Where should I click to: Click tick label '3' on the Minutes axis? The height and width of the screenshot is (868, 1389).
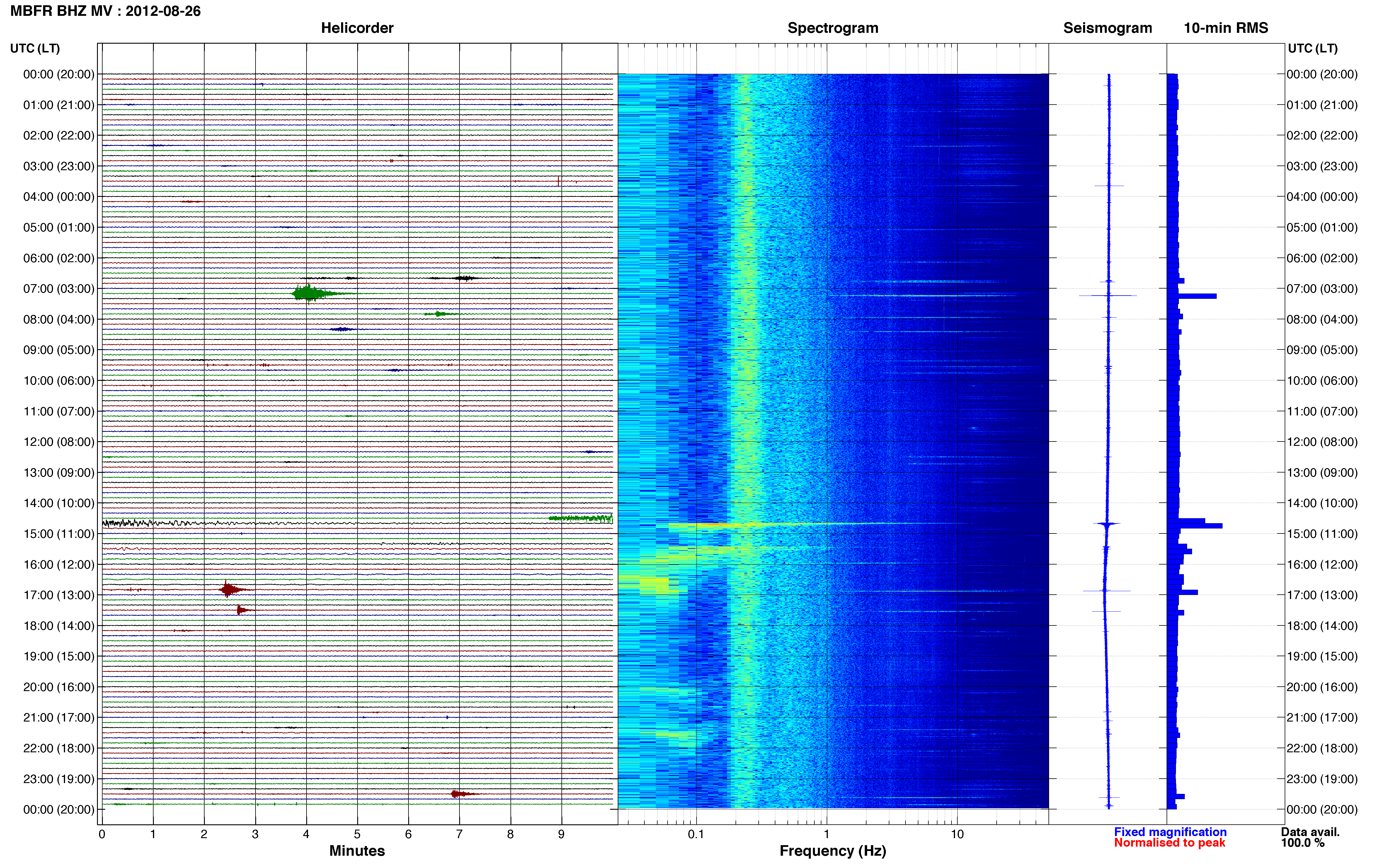[x=255, y=835]
